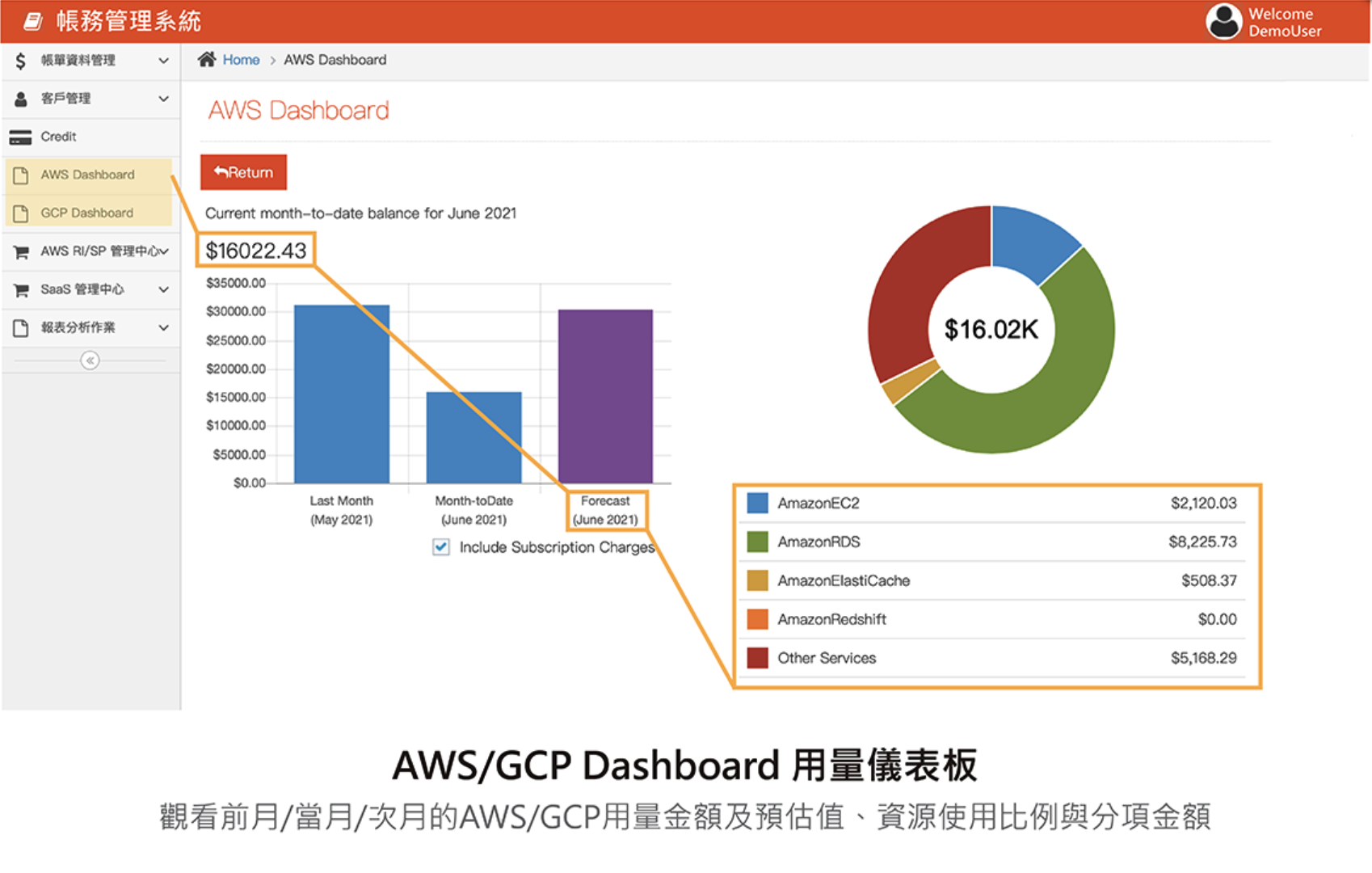The width and height of the screenshot is (1372, 873).
Task: Click cart icon beside SaaS 管理中心
Action: pyautogui.click(x=22, y=289)
